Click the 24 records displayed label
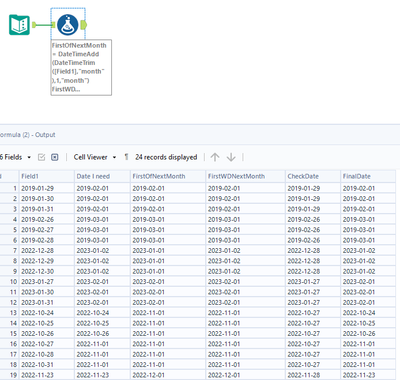The height and width of the screenshot is (380, 400). tap(166, 157)
